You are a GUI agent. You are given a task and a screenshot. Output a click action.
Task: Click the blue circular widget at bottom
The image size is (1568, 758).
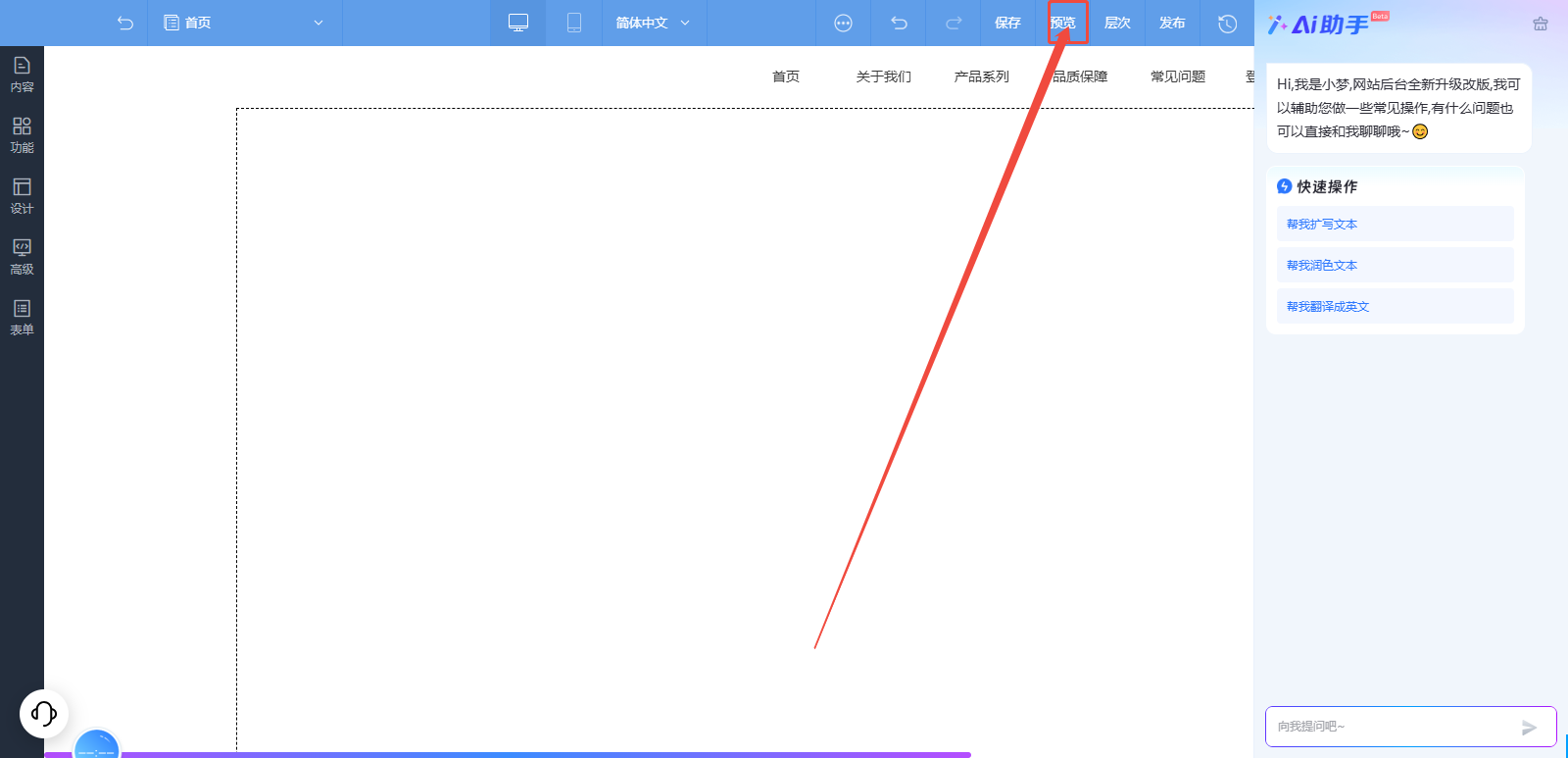97,745
